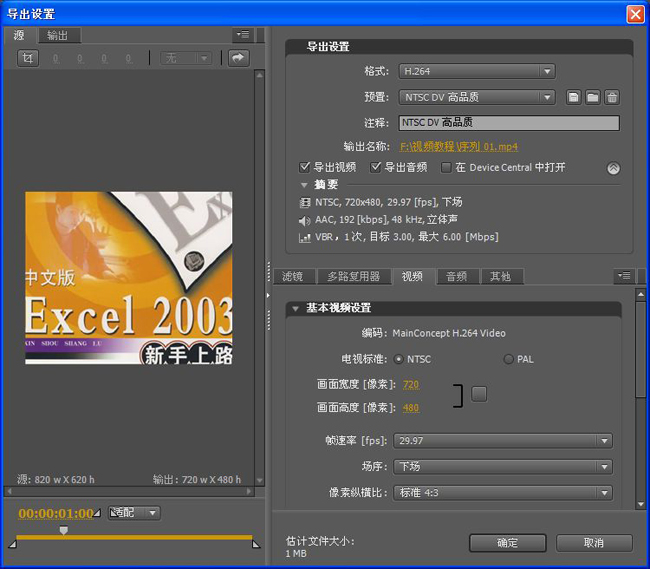Image resolution: width=650 pixels, height=569 pixels.
Task: Open the 预置 NTSC DV 高品质 dropdown
Action: (476, 97)
